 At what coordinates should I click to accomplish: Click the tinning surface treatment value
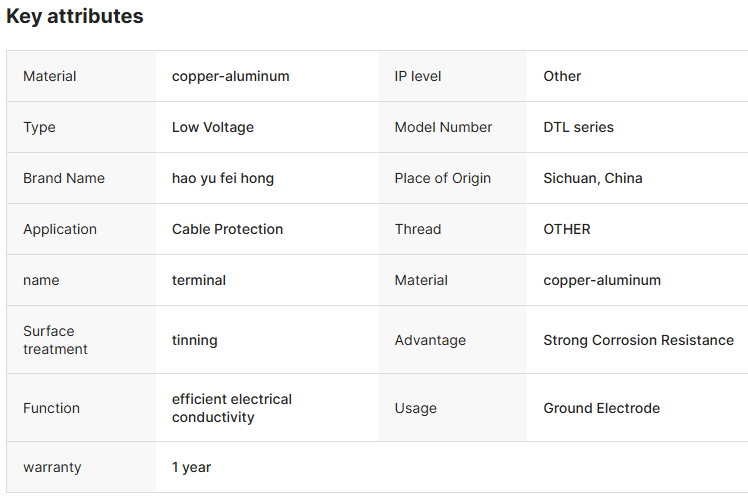coord(194,340)
